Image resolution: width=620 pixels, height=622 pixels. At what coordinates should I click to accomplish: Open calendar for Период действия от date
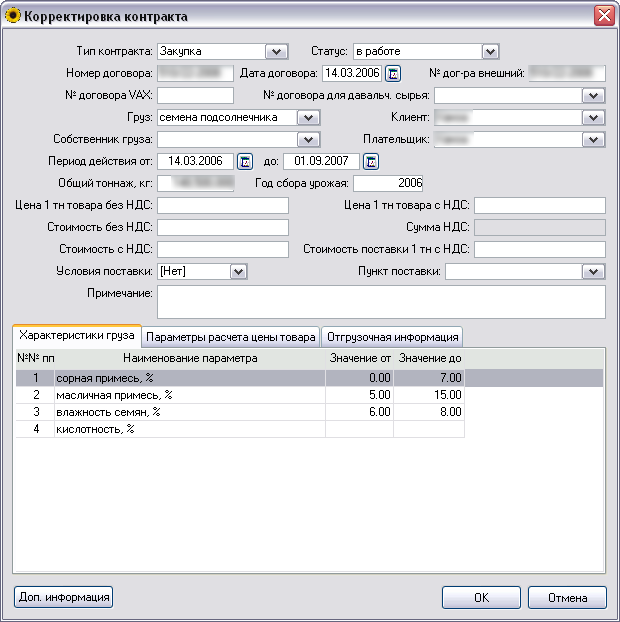(x=245, y=161)
